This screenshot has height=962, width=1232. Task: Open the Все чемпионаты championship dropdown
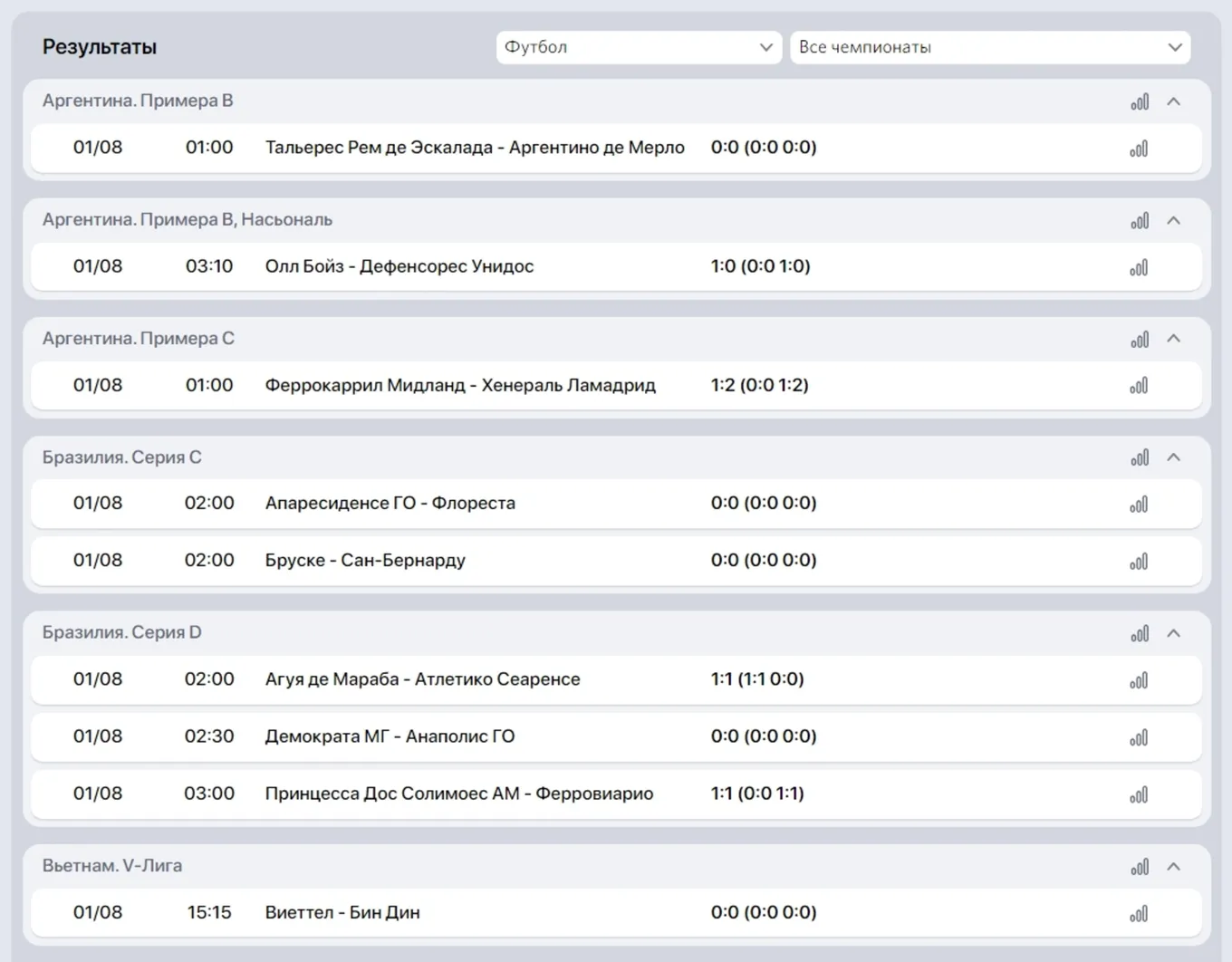click(x=990, y=47)
